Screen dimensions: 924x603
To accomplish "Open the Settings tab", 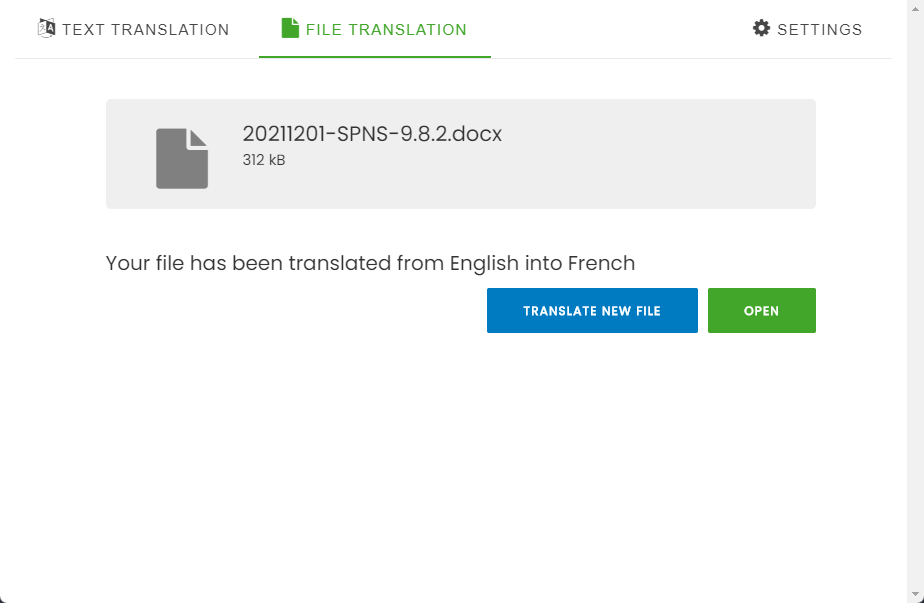I will pos(807,29).
